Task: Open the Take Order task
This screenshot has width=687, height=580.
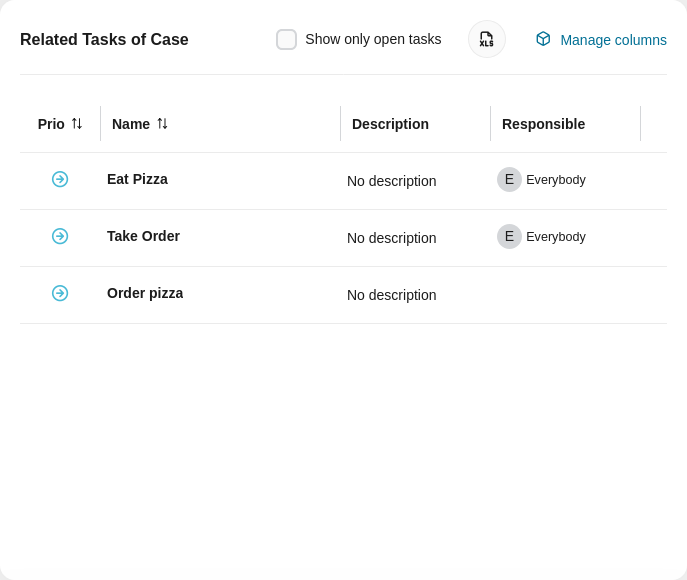Action: [143, 236]
